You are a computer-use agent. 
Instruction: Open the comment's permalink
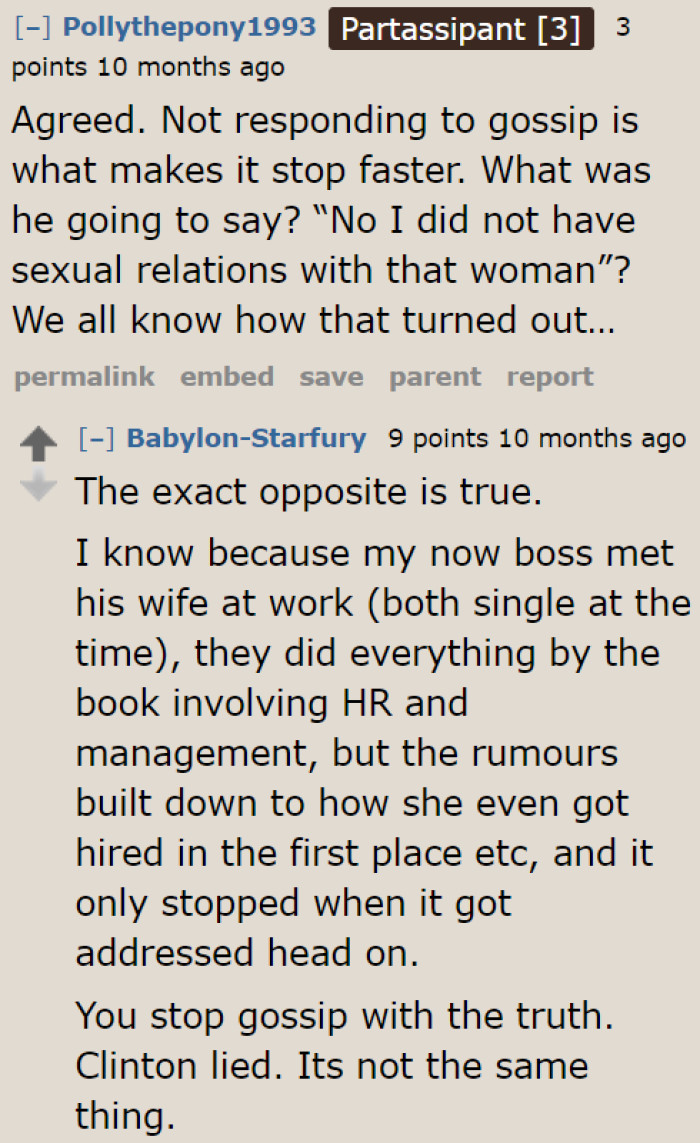point(84,377)
